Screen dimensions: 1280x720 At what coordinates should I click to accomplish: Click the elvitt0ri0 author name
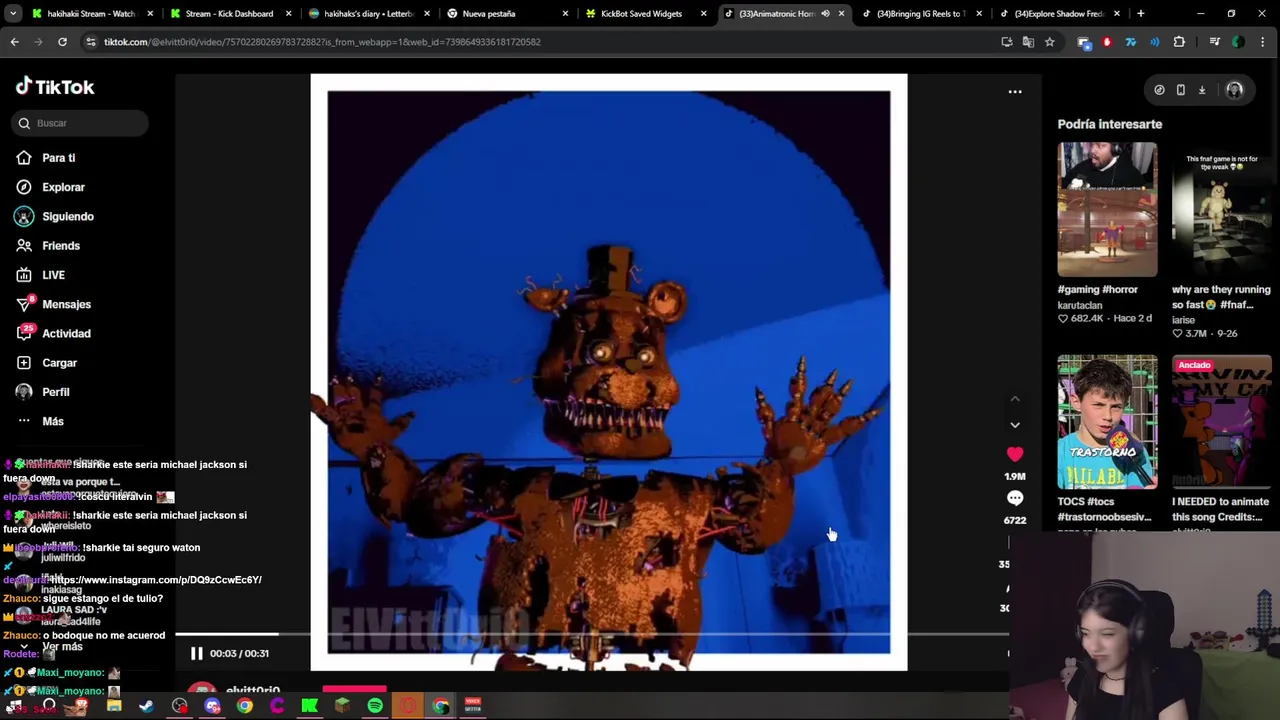pos(253,690)
